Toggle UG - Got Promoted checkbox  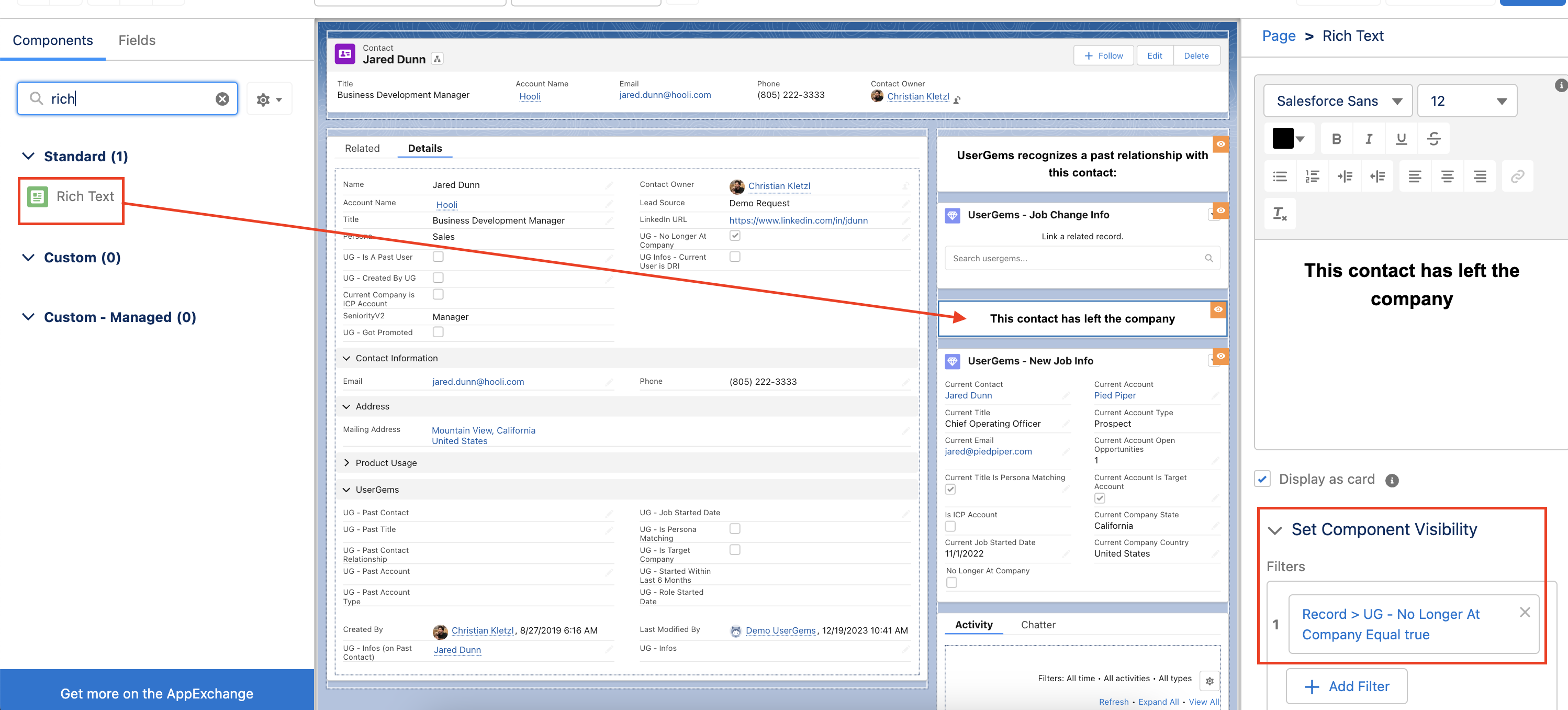click(438, 332)
